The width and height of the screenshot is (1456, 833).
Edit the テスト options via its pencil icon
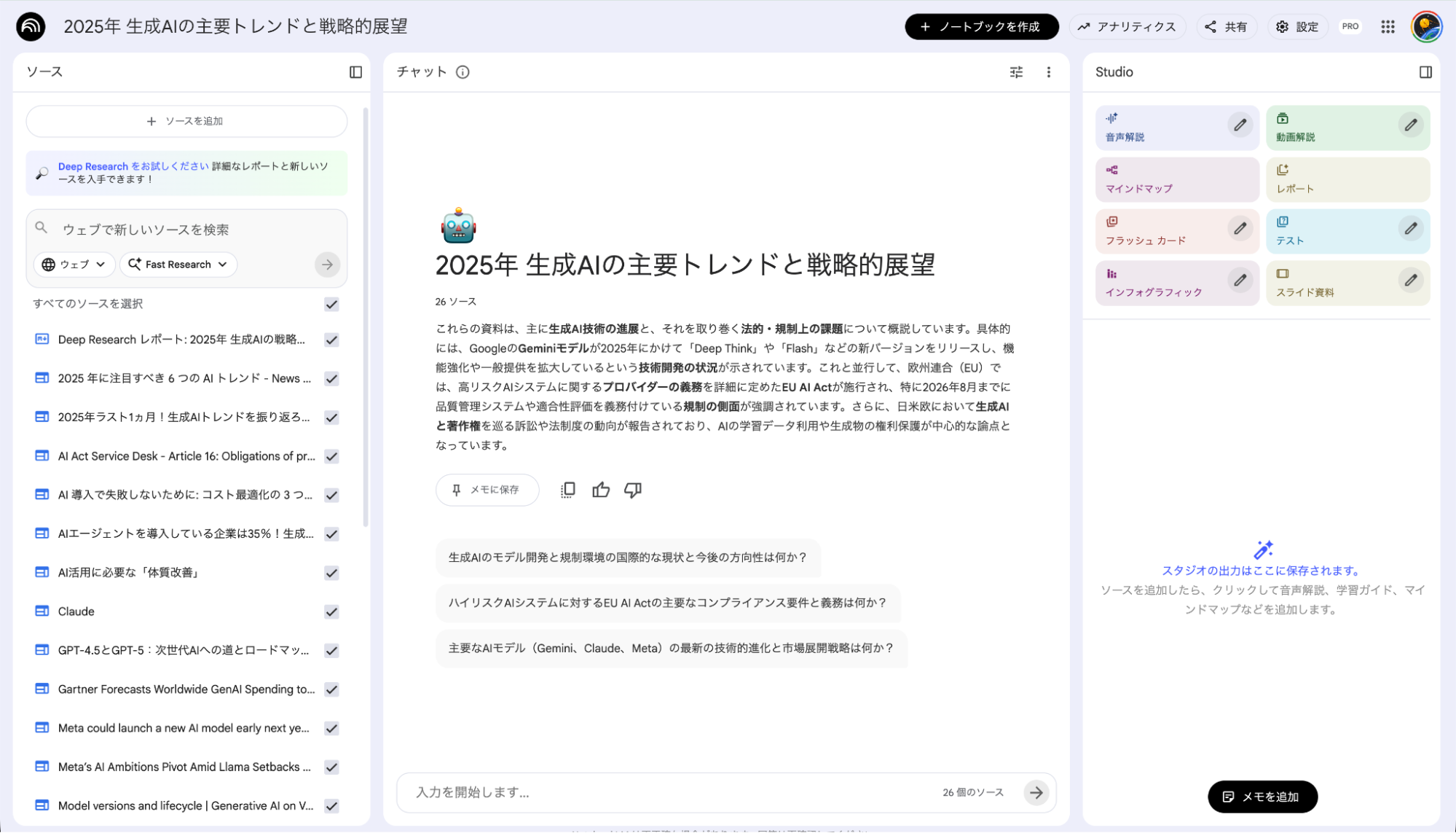coord(1411,228)
